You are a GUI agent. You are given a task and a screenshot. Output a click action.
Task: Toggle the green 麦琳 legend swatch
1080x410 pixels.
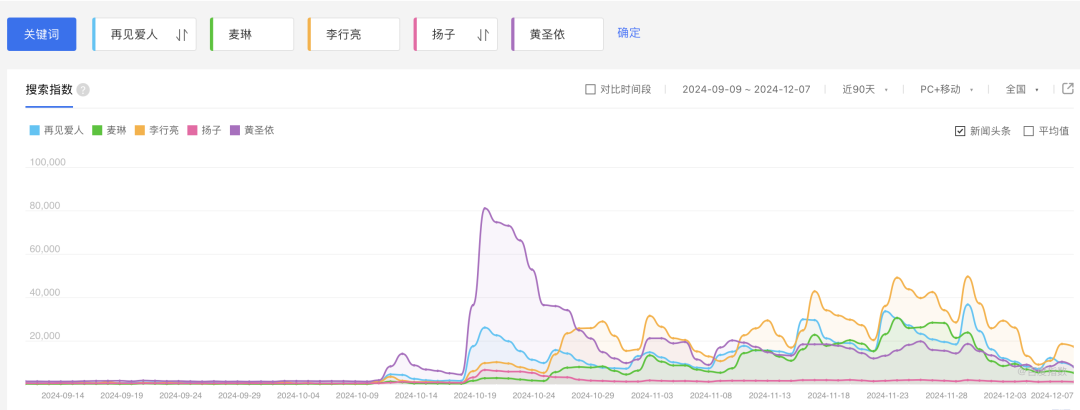98,130
